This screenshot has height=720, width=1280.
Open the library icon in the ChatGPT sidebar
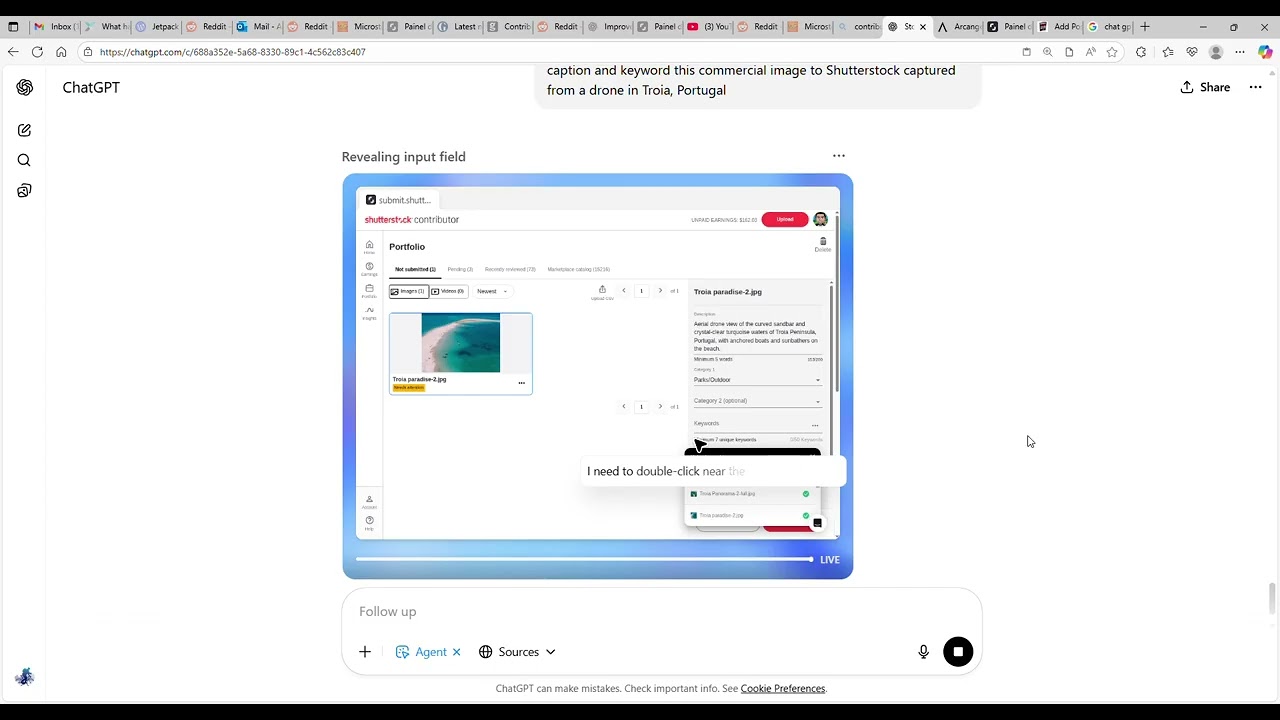[x=24, y=191]
